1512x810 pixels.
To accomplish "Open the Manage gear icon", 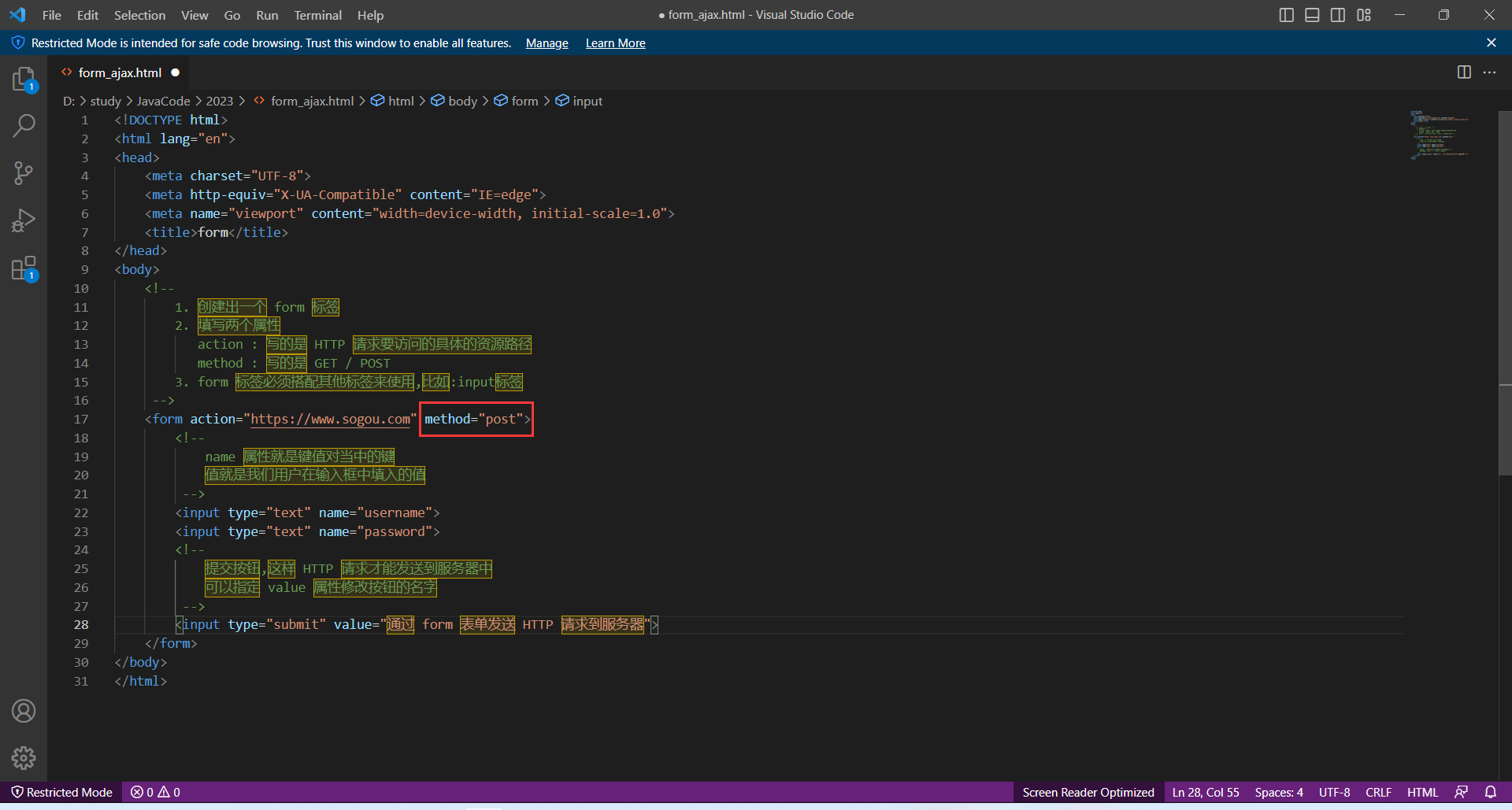I will (x=24, y=758).
